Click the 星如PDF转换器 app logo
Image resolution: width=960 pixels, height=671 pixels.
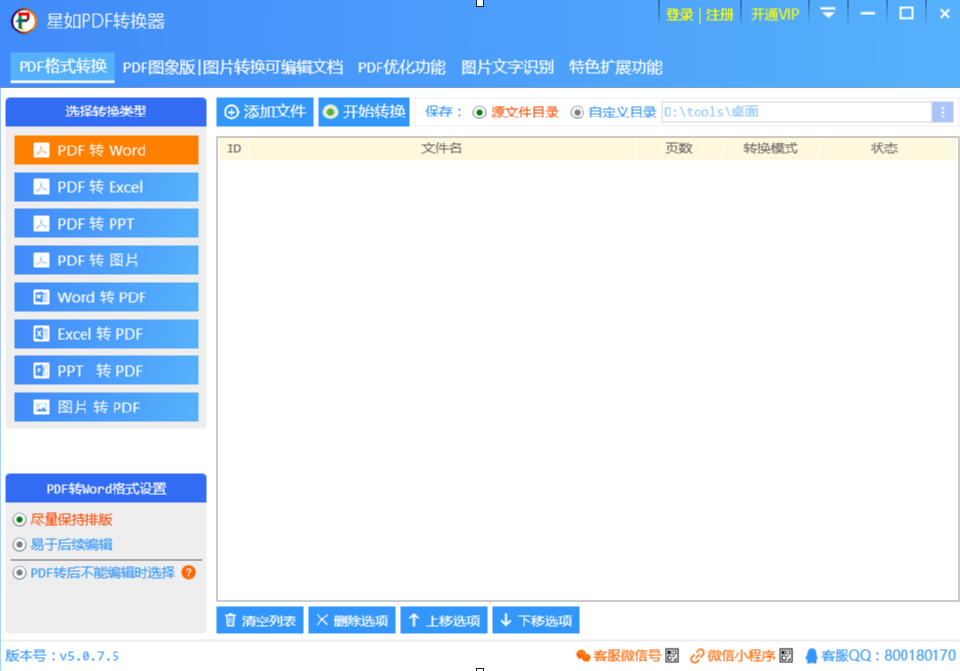(x=23, y=21)
